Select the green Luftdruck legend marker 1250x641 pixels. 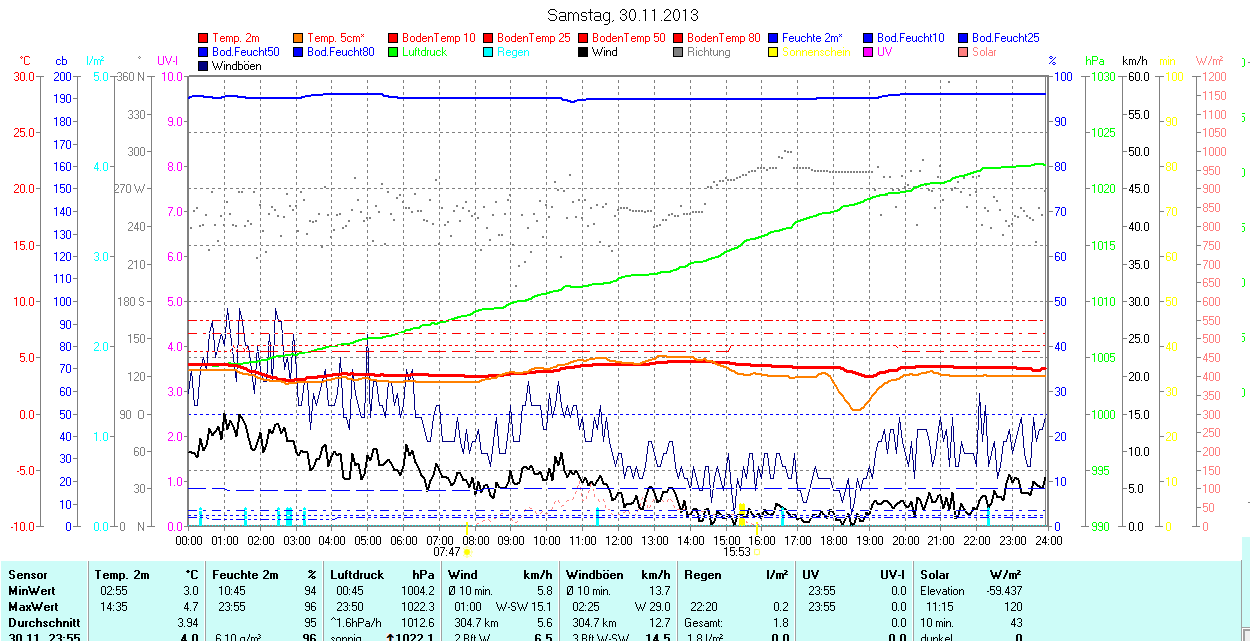(394, 52)
